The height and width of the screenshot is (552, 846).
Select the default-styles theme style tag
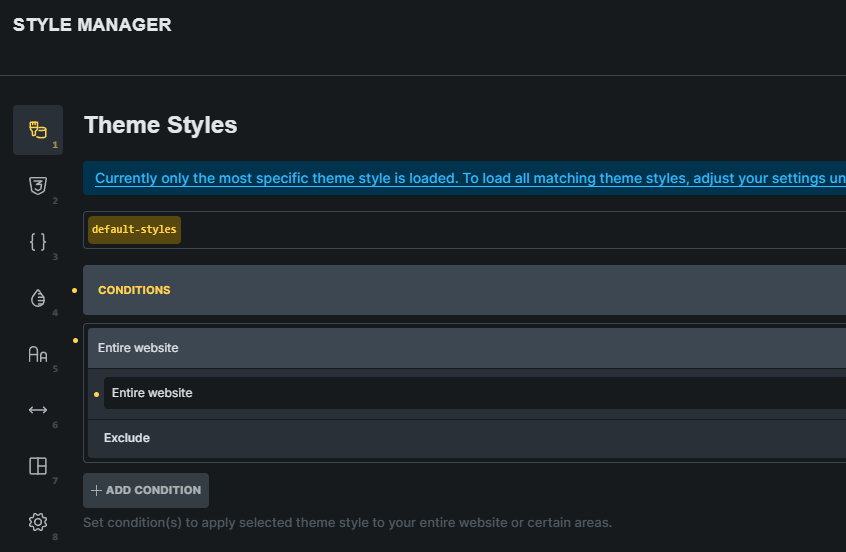tap(134, 230)
